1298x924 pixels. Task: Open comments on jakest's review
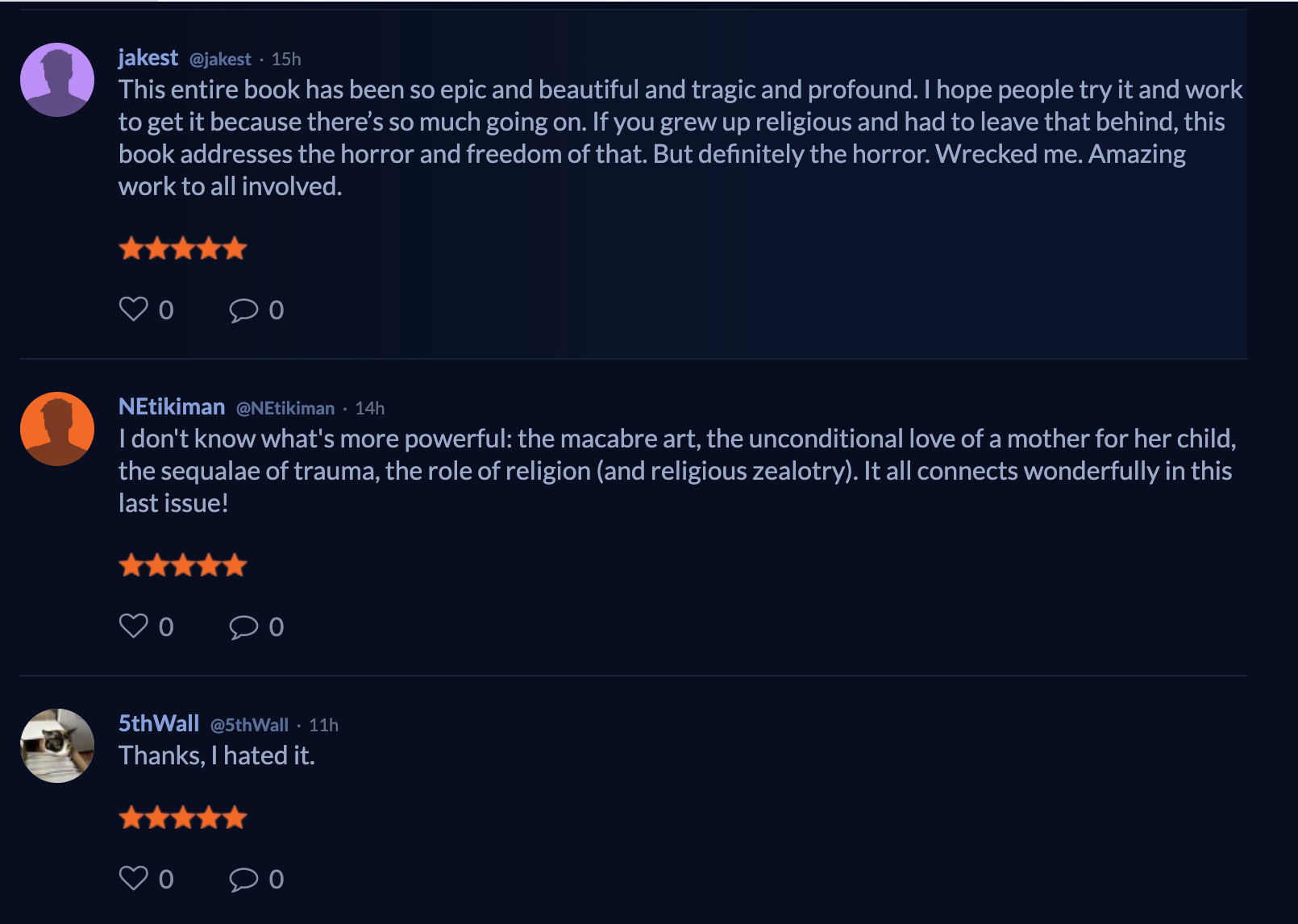[x=243, y=310]
